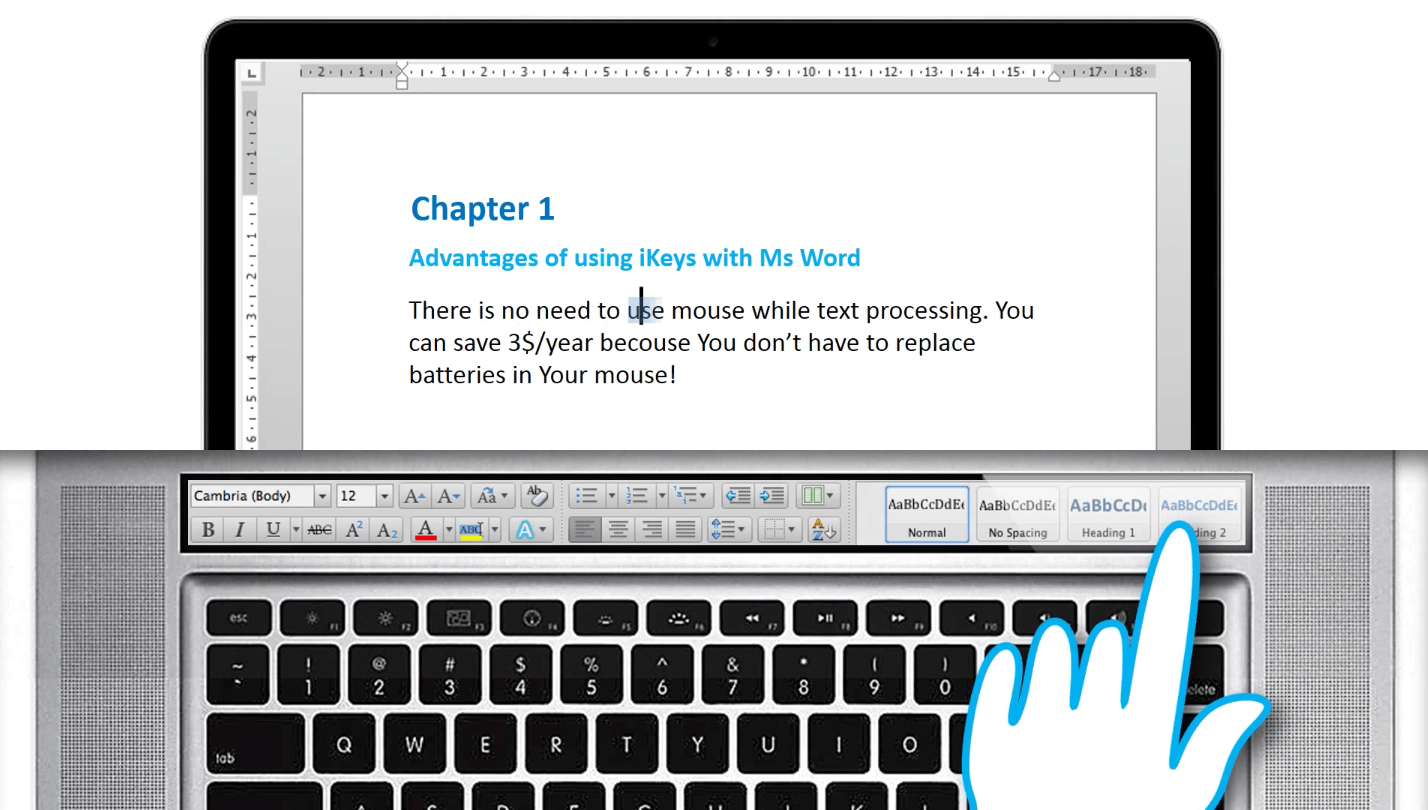The width and height of the screenshot is (1428, 810).
Task: Decrease paragraph indent
Action: coord(737,496)
